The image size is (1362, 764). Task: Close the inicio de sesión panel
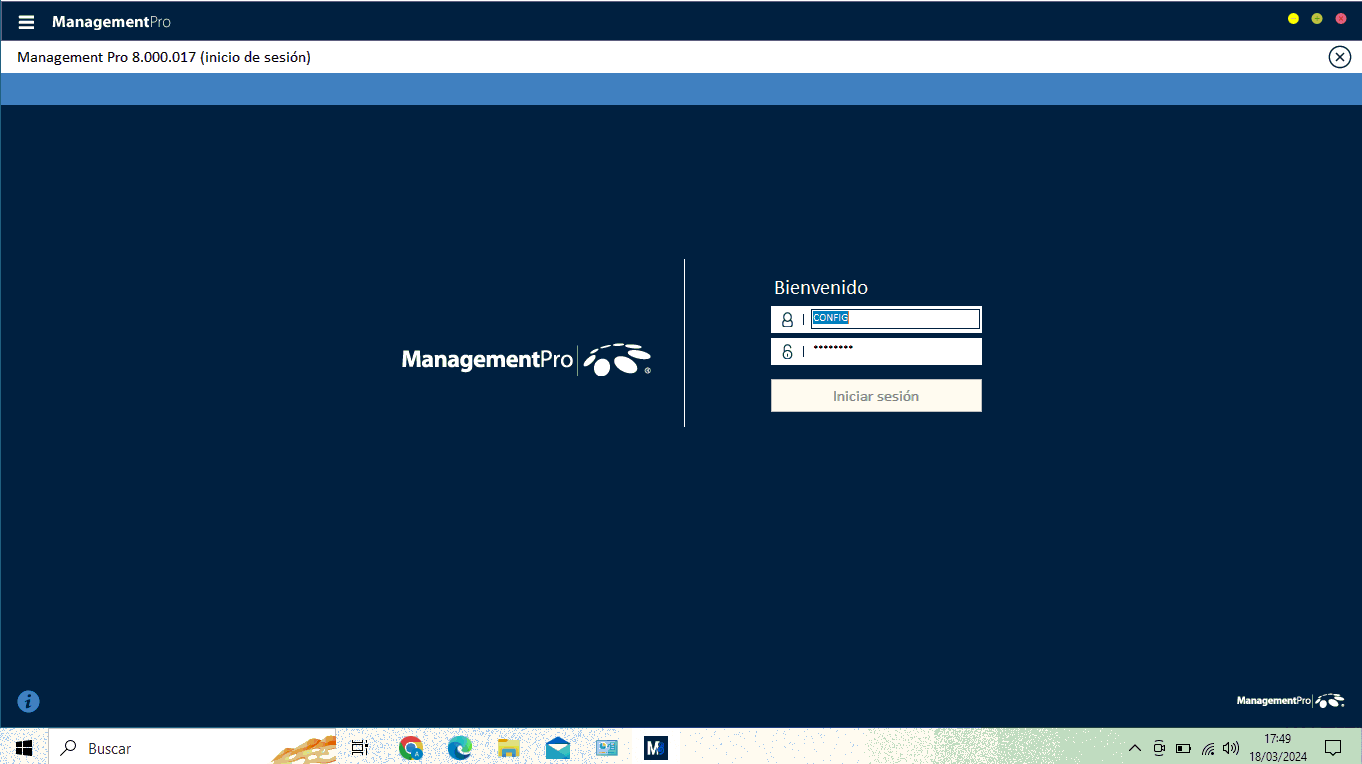1339,57
